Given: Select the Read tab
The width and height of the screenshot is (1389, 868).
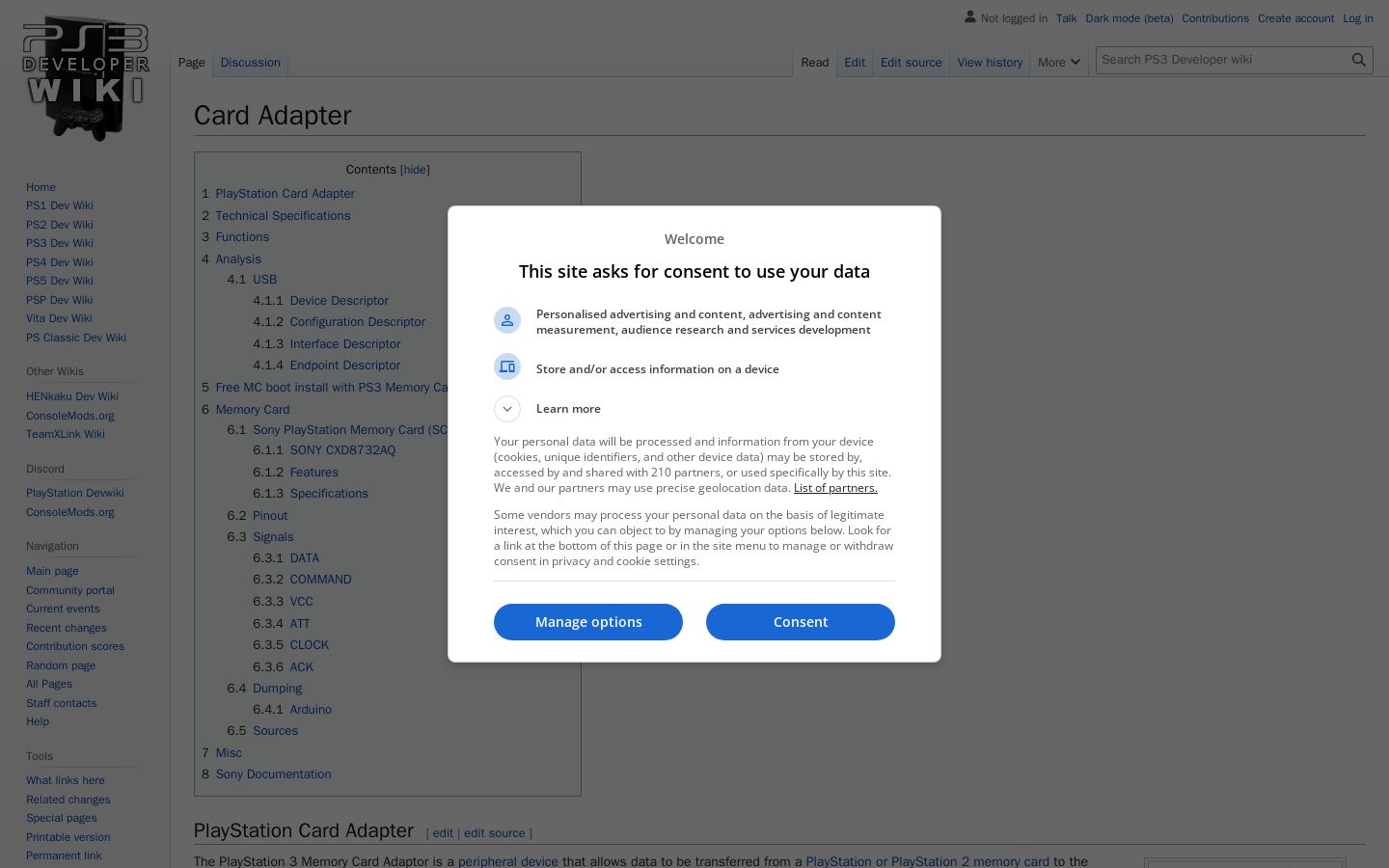Looking at the screenshot, I should [814, 63].
